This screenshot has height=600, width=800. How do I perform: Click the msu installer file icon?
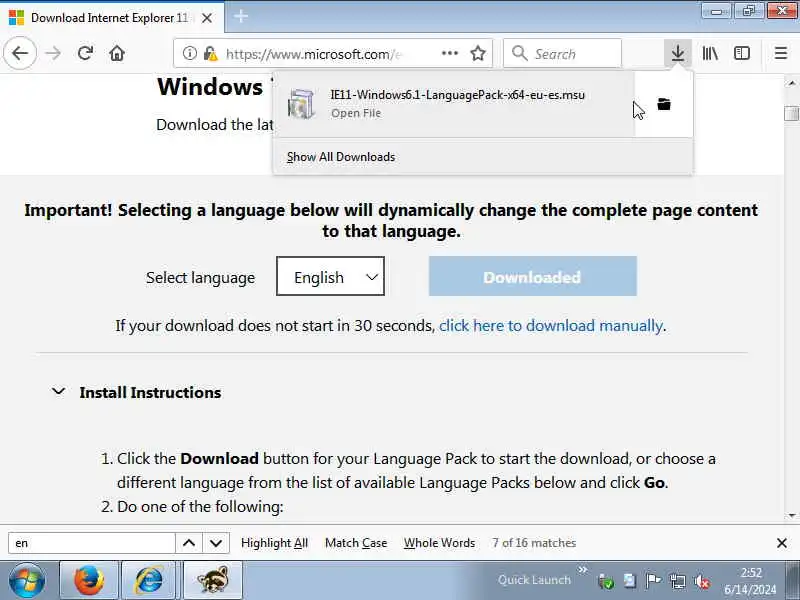click(x=301, y=104)
